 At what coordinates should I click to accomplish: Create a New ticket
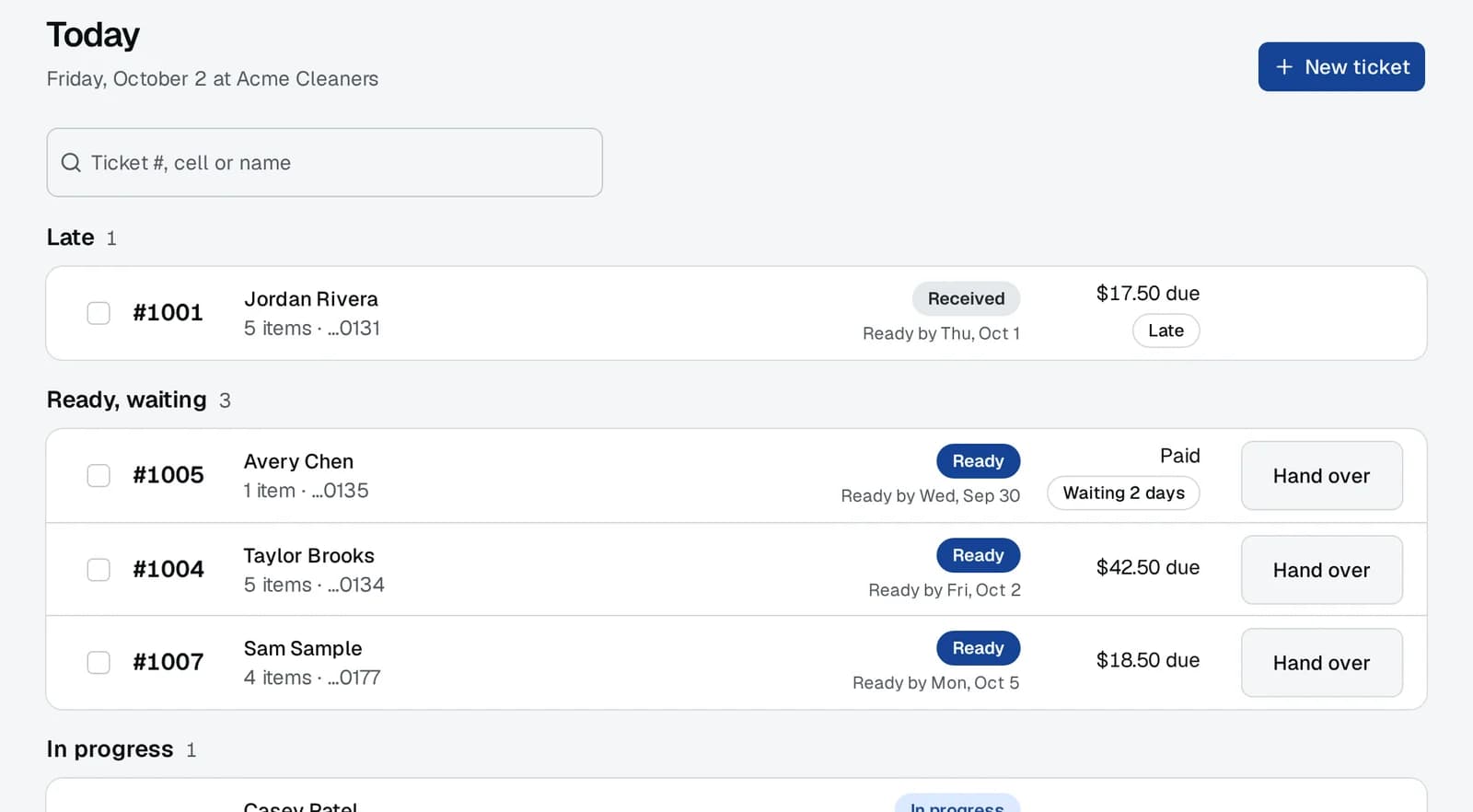click(1341, 67)
